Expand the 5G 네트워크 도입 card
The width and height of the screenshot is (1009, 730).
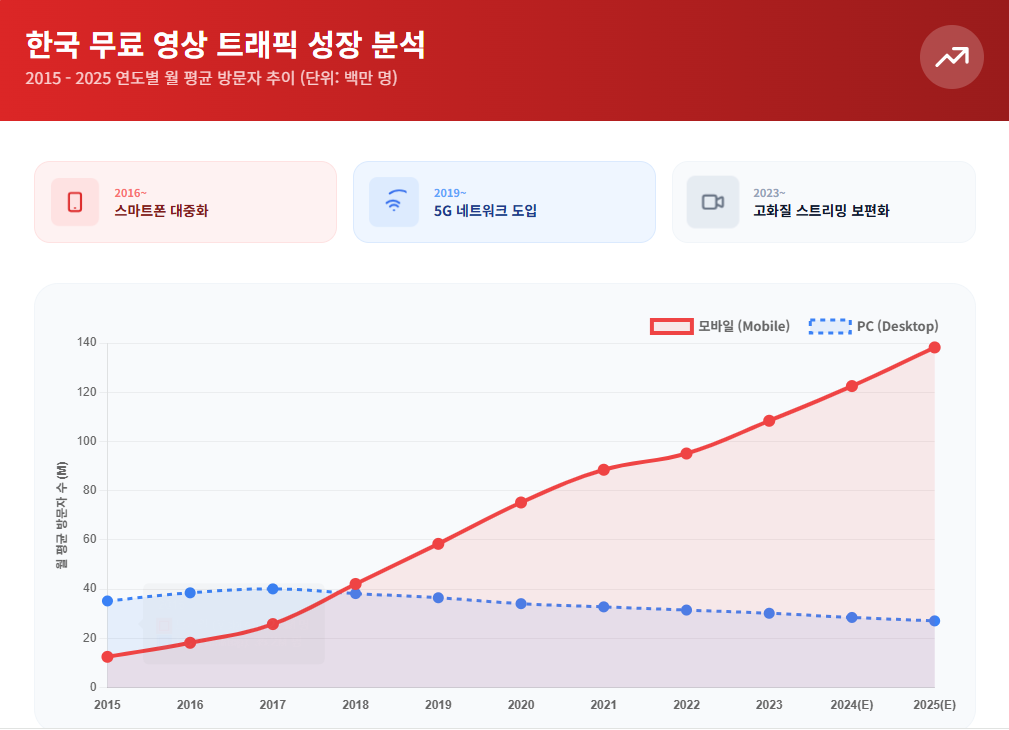point(504,201)
